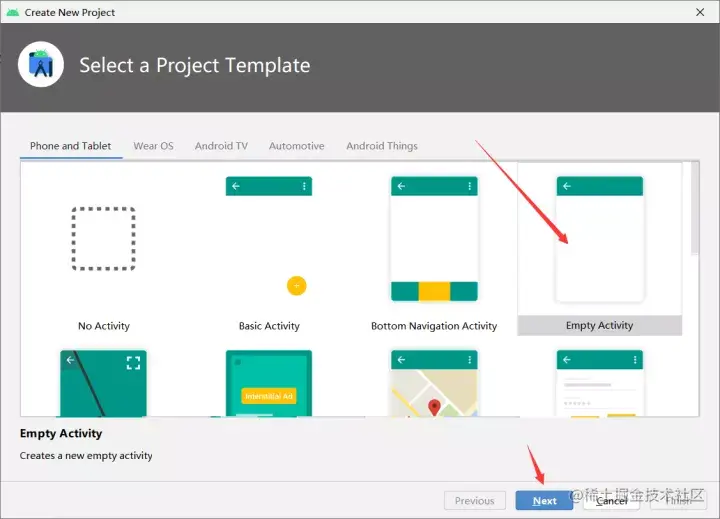The height and width of the screenshot is (519, 720).
Task: Select the Empty Activity template thumbnail
Action: coord(600,239)
